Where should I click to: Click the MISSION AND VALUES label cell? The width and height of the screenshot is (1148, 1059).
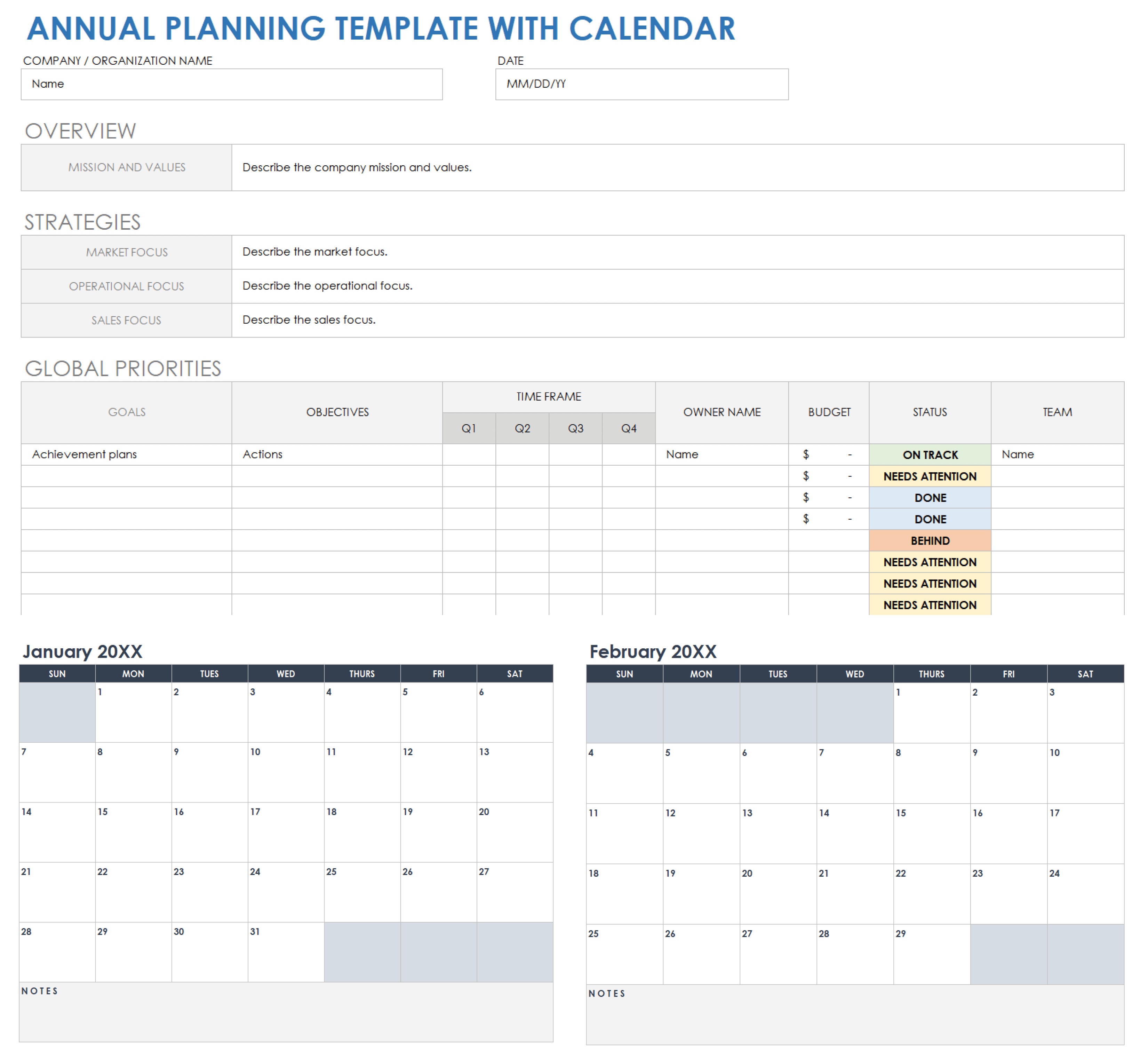(127, 167)
